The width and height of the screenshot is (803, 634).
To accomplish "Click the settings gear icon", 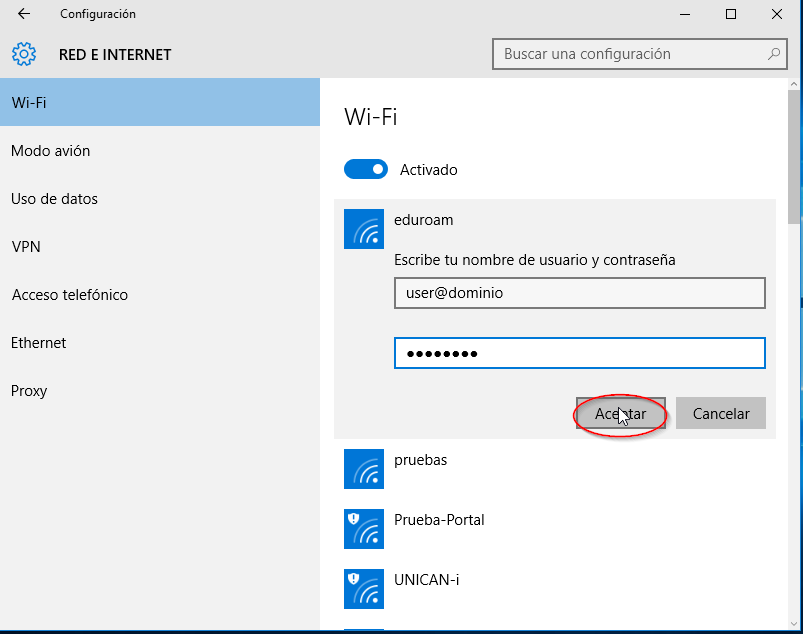I will pyautogui.click(x=24, y=54).
